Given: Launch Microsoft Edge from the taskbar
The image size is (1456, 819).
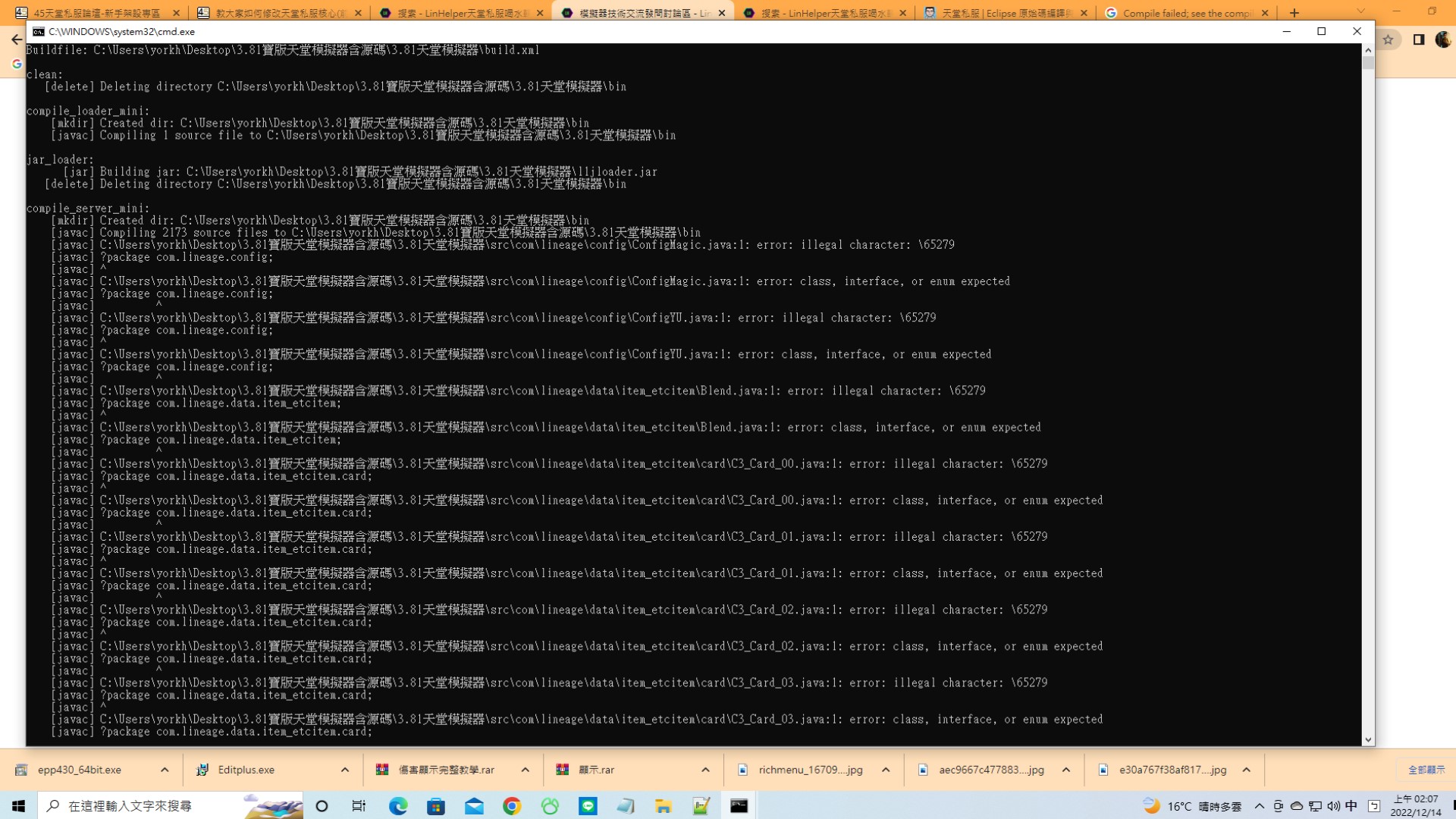Looking at the screenshot, I should coord(398,806).
